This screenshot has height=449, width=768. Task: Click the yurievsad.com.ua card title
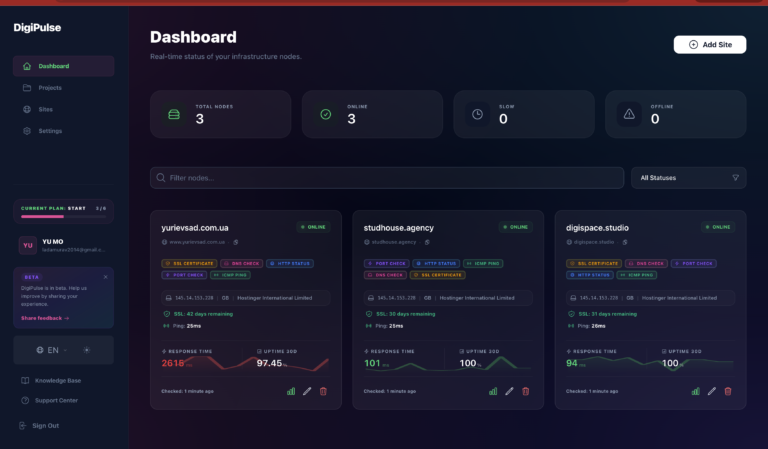tap(195, 228)
